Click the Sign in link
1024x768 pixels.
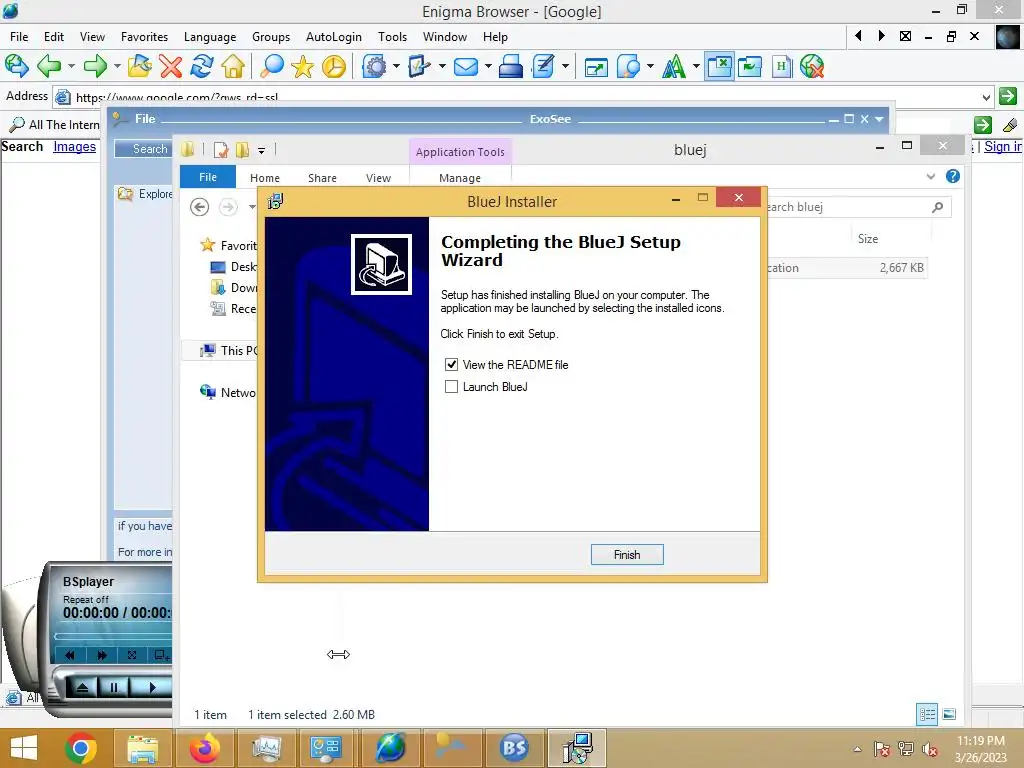(x=1002, y=146)
